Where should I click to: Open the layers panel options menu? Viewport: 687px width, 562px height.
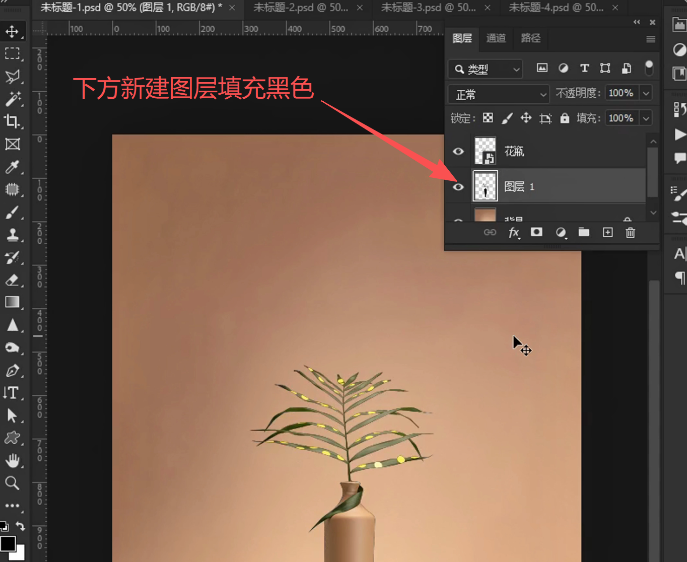pos(651,39)
